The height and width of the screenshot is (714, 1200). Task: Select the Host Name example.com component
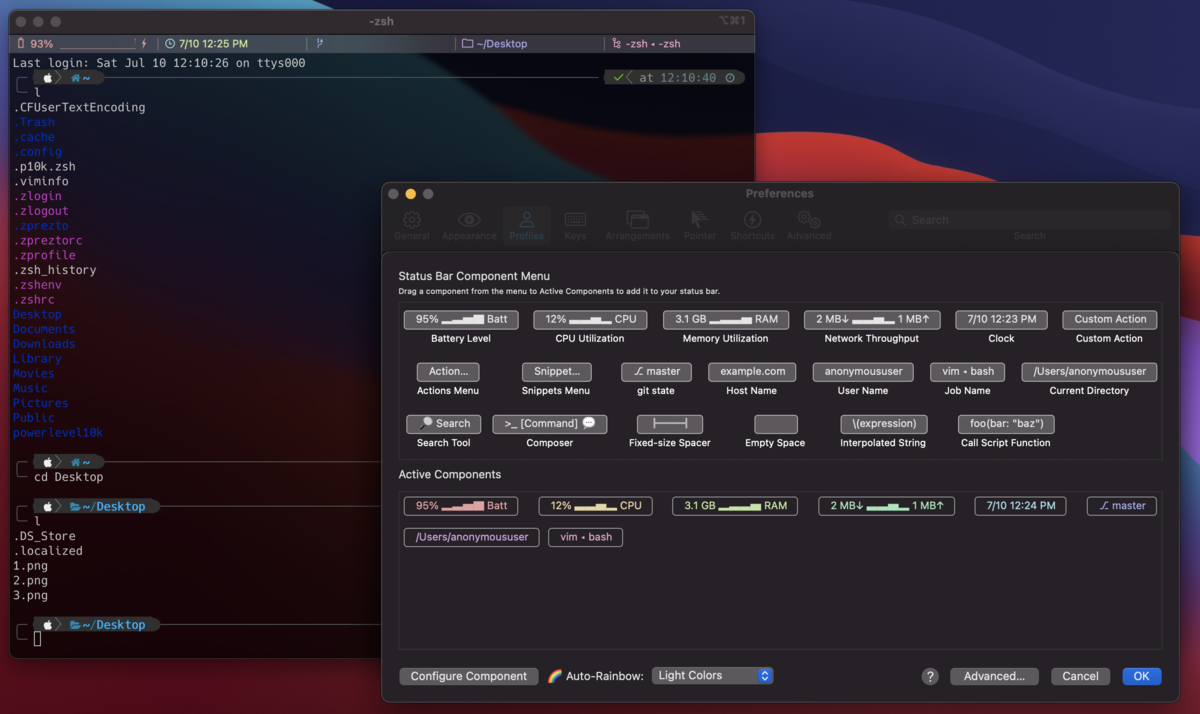point(753,372)
